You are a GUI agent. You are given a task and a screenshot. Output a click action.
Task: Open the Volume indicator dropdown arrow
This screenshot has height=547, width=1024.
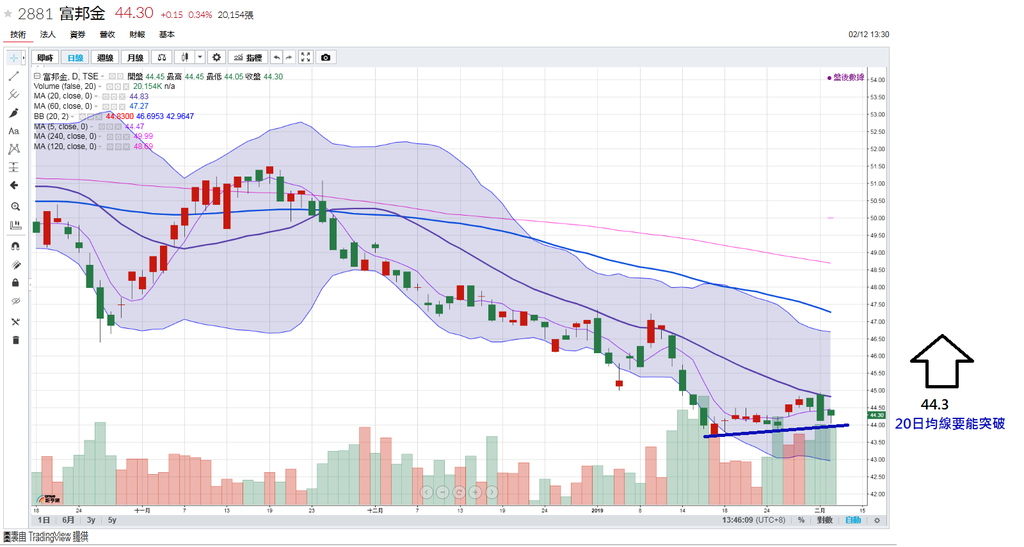pyautogui.click(x=100, y=86)
